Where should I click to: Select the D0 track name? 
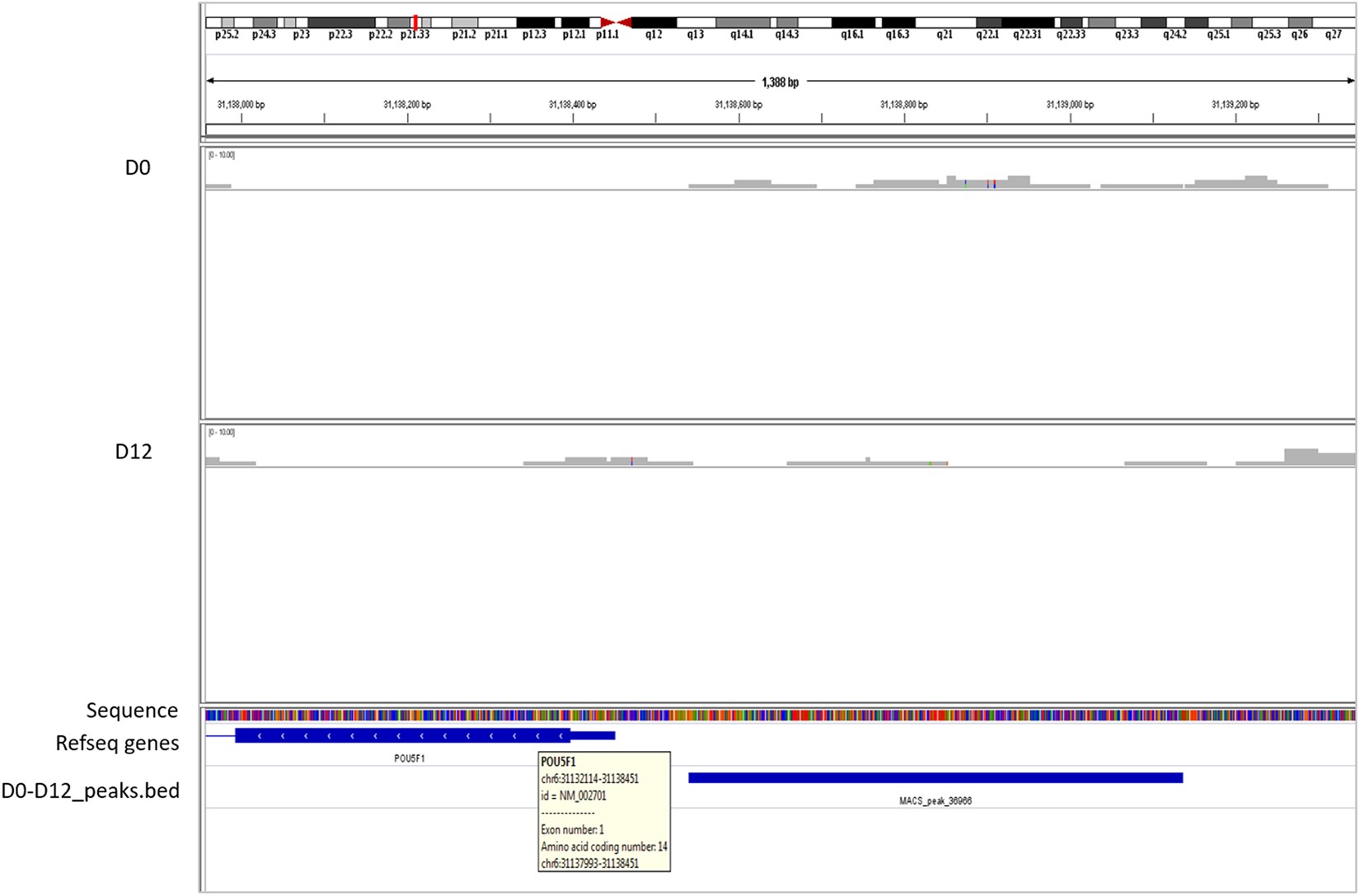tap(138, 168)
